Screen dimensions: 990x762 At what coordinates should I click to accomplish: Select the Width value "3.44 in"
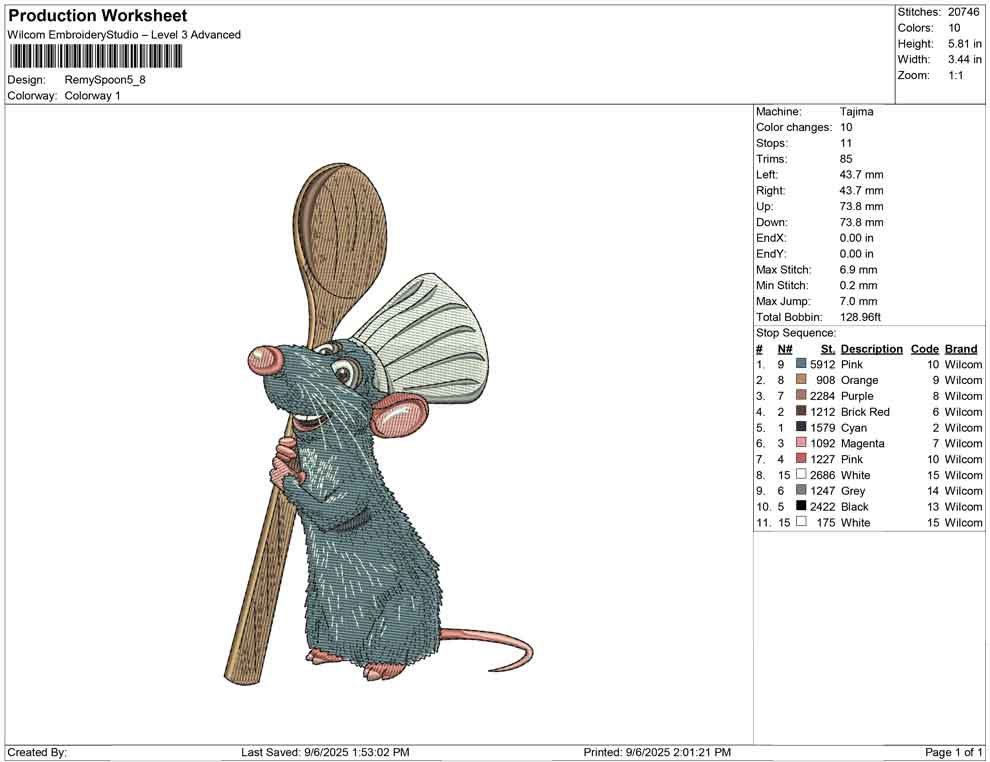click(x=965, y=59)
